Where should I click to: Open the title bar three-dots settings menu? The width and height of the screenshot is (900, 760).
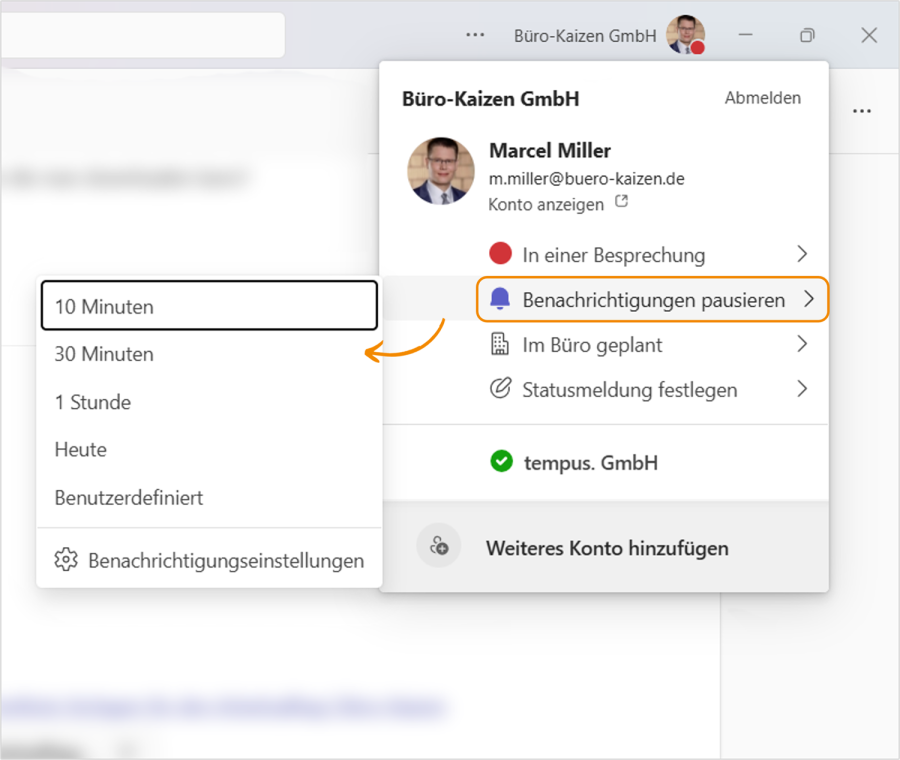(x=475, y=35)
